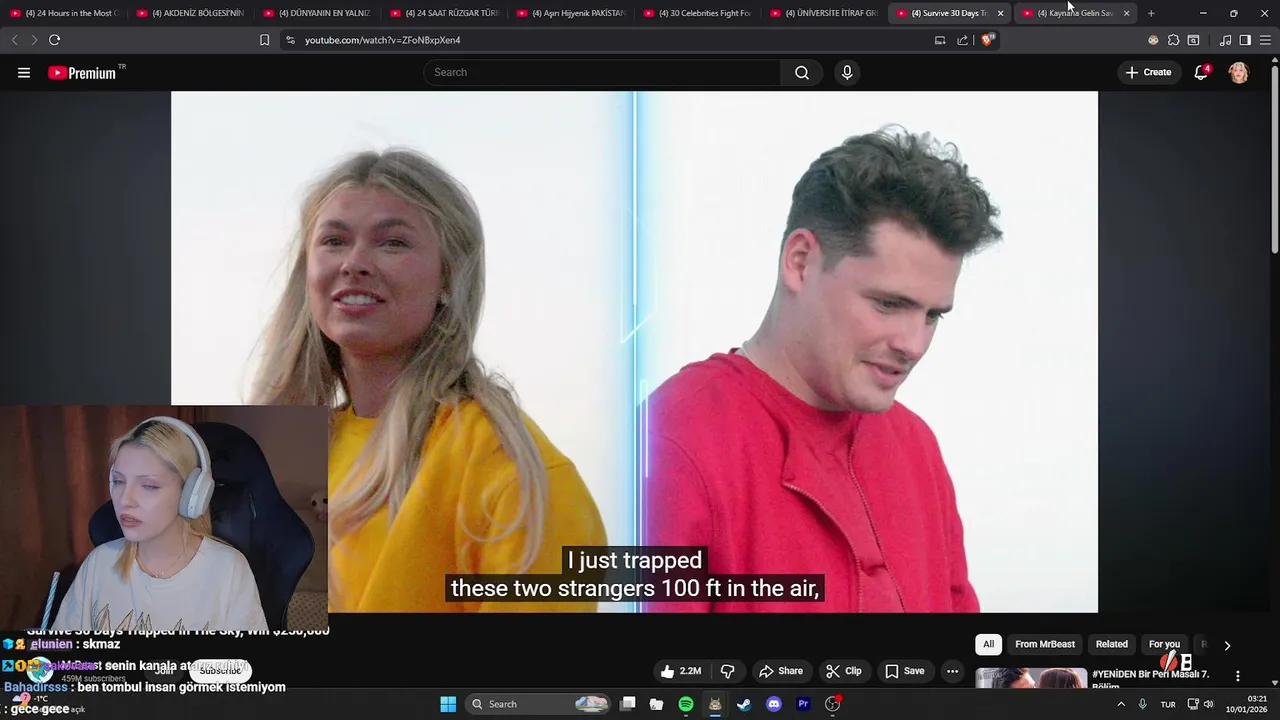Bookmark this page using the bookmark icon

click(x=264, y=40)
